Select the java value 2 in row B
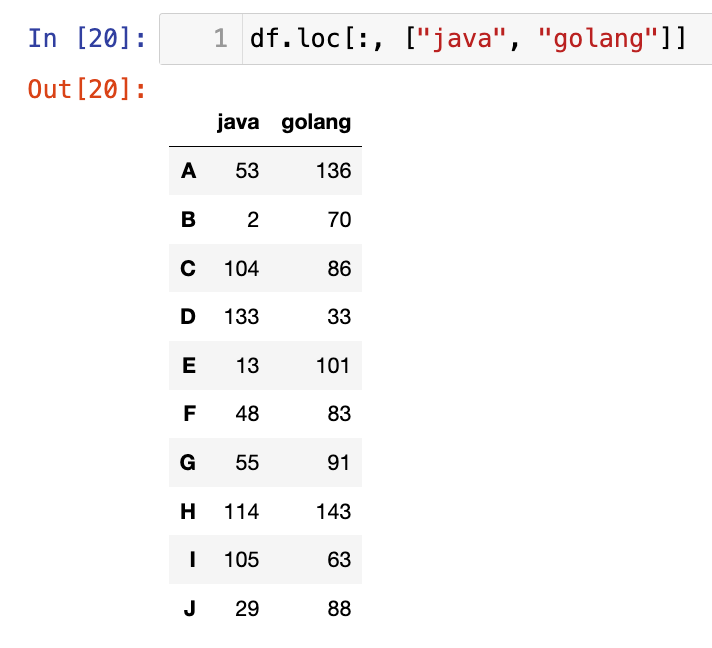The height and width of the screenshot is (648, 712). point(253,220)
